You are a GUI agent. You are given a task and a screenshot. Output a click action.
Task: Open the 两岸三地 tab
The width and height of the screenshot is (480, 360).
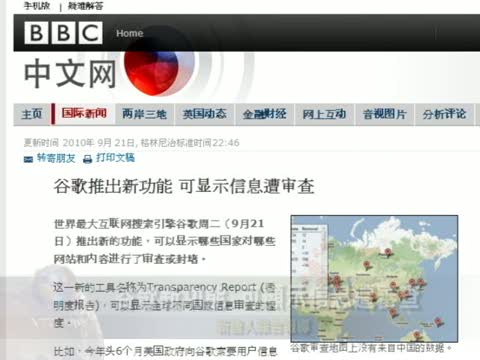point(144,114)
